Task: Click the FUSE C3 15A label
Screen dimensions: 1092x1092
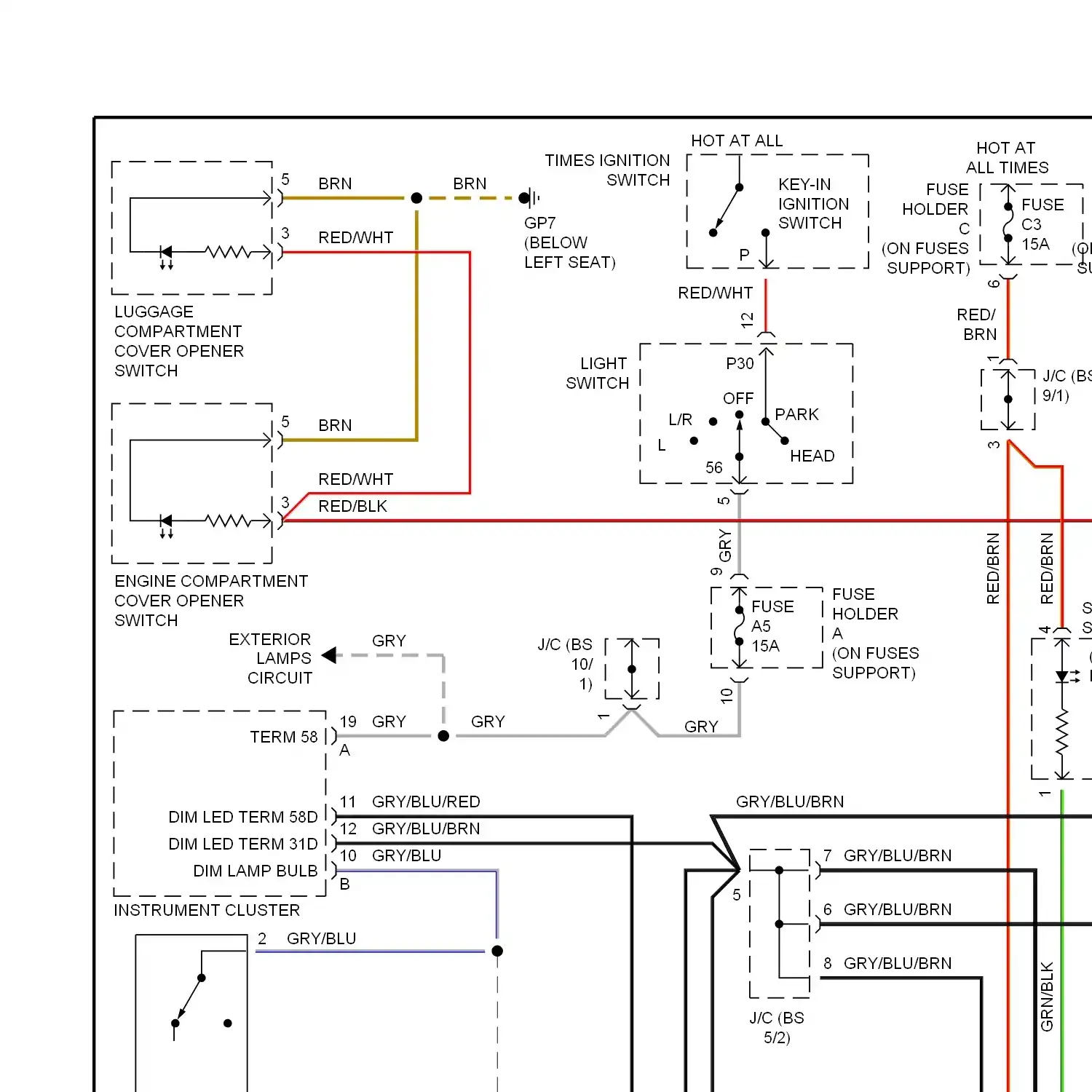Action: (x=1042, y=224)
